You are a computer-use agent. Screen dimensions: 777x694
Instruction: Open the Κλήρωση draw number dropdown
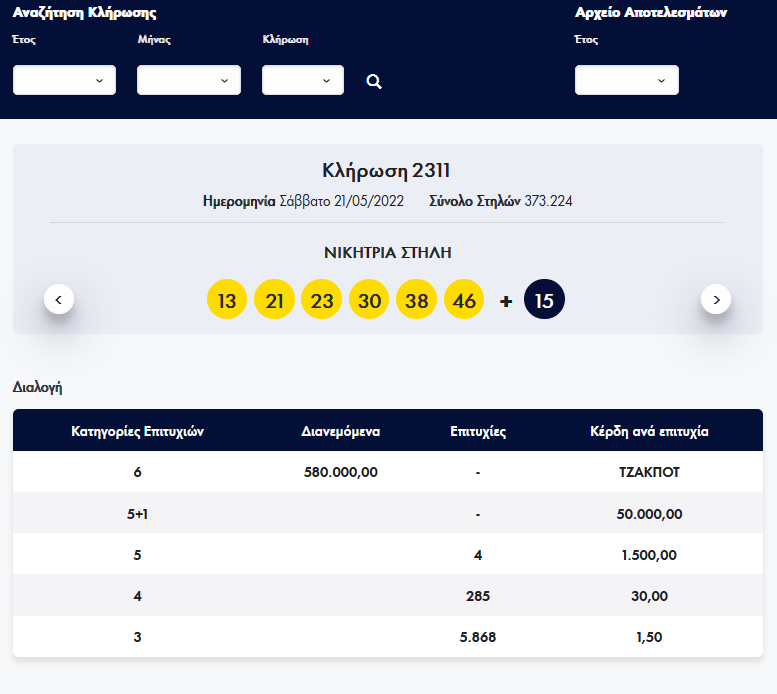tap(302, 80)
